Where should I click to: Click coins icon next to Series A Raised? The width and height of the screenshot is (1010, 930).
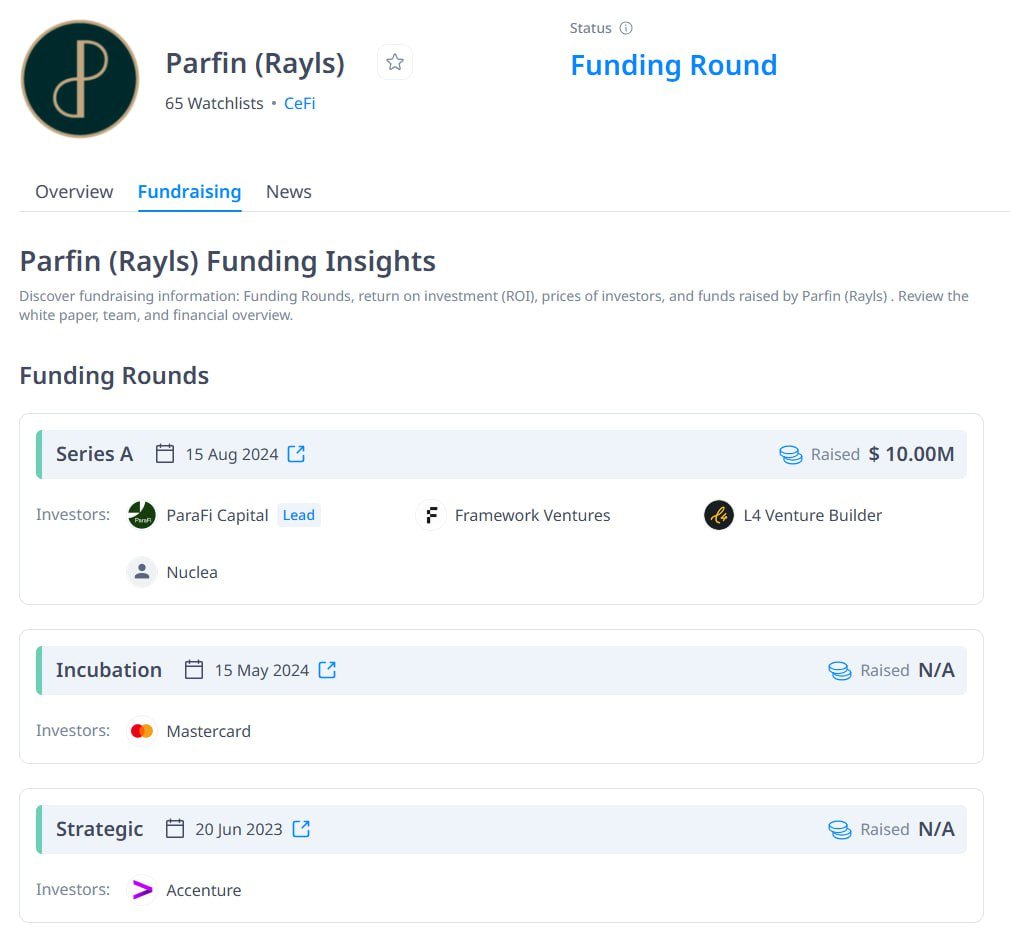[x=790, y=455]
